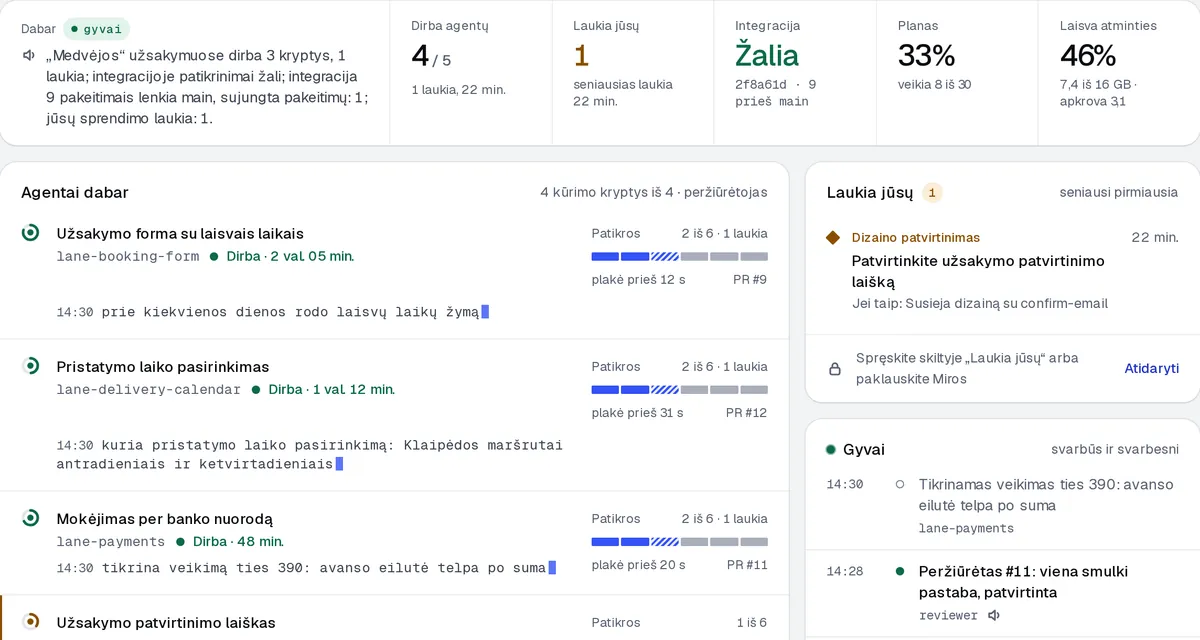The height and width of the screenshot is (640, 1200).
Task: Click the status icon for Pristatymo laiko pasirinkimas
Action: pyautogui.click(x=31, y=366)
